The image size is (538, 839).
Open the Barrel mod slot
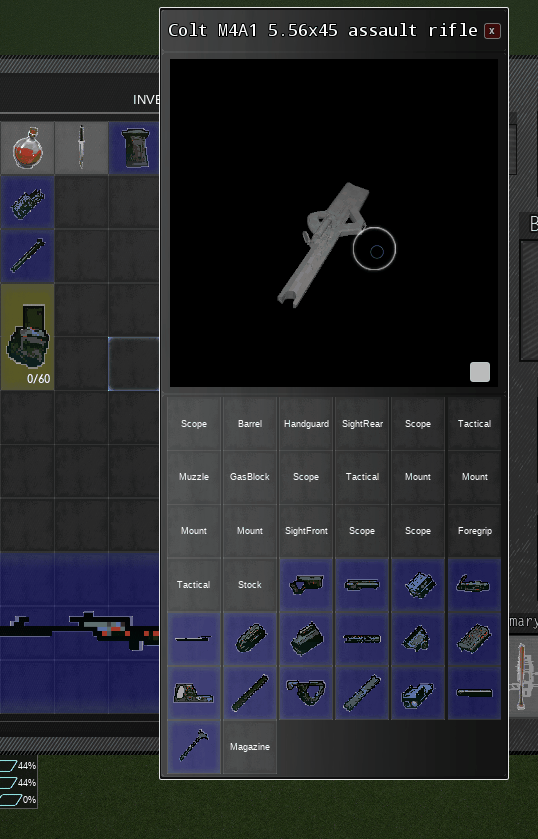tap(250, 424)
